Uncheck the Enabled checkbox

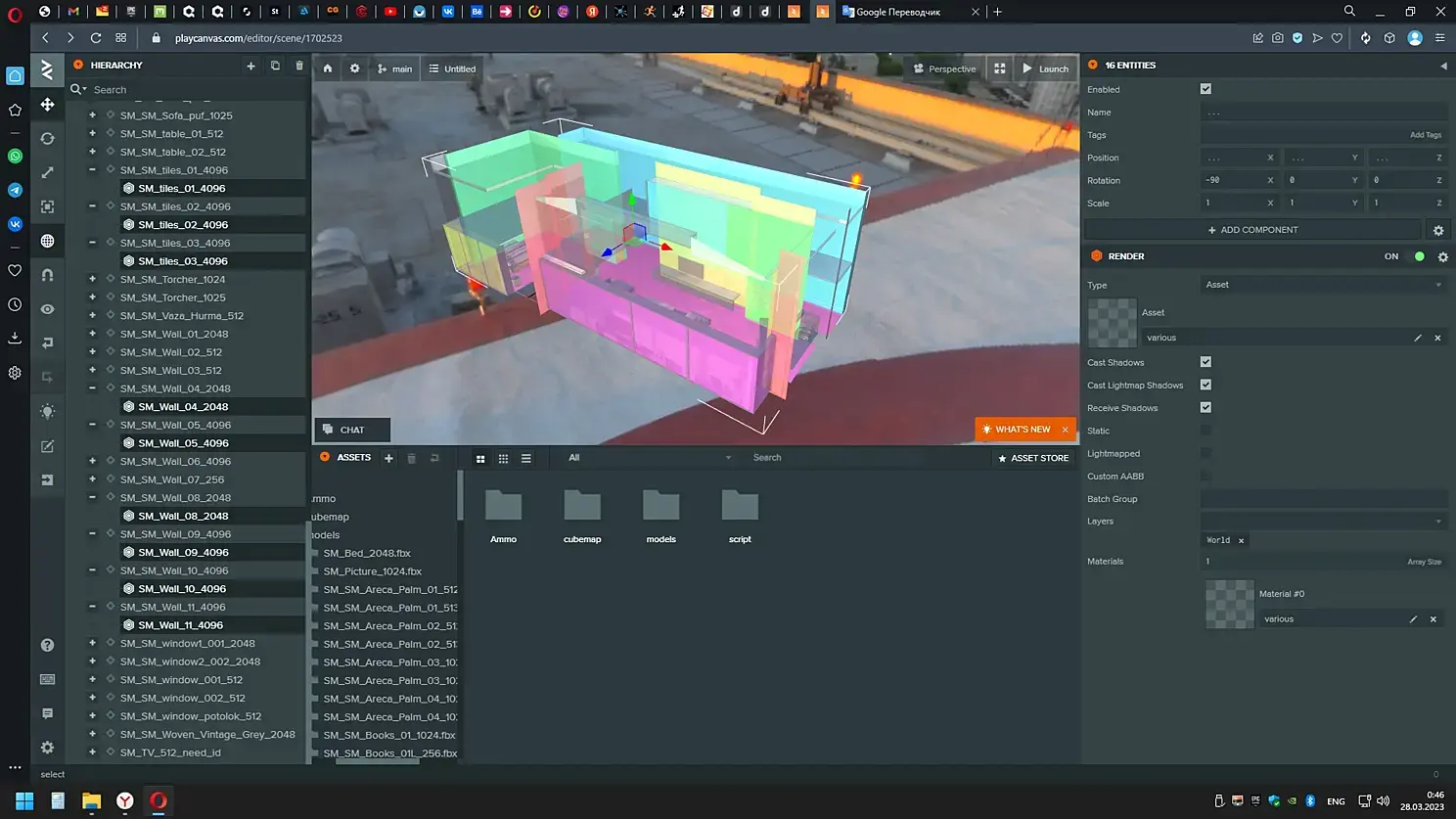coord(1206,89)
